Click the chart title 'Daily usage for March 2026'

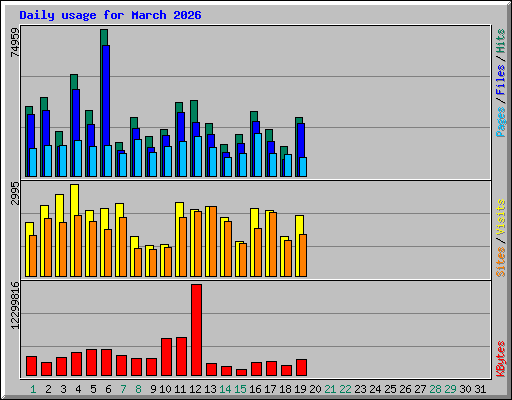(x=110, y=15)
